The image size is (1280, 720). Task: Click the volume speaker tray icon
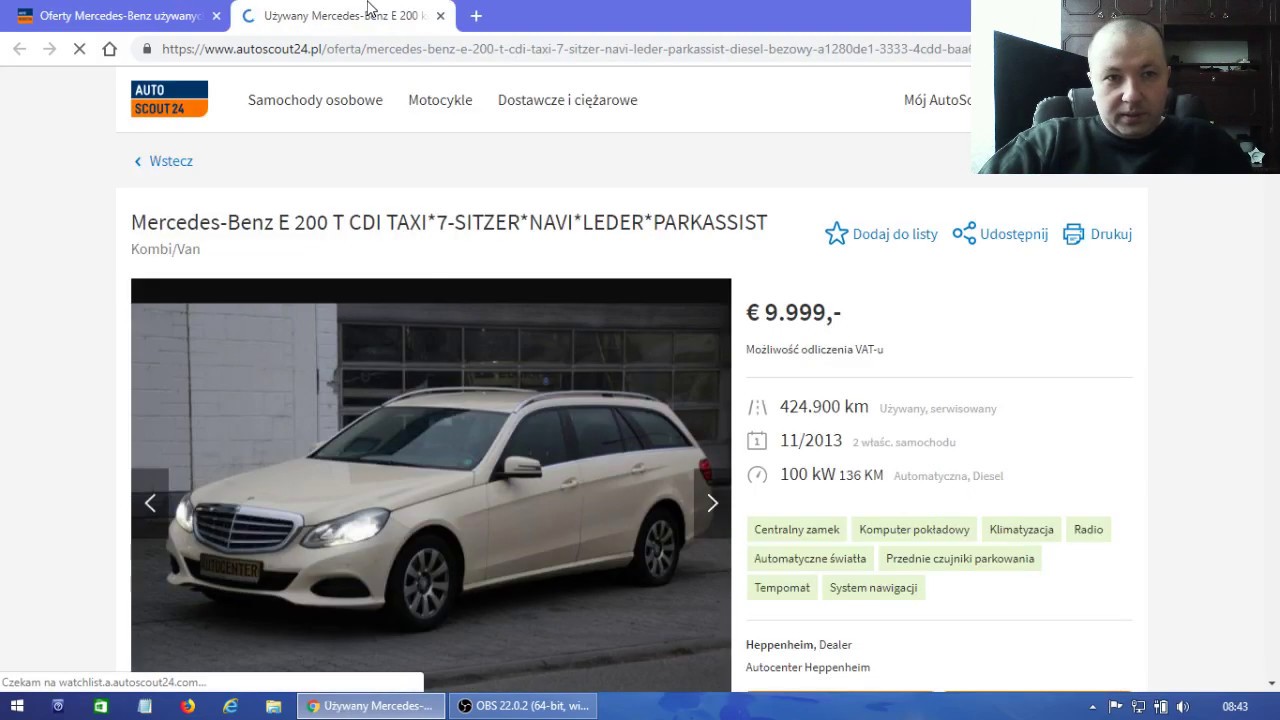(x=1183, y=707)
